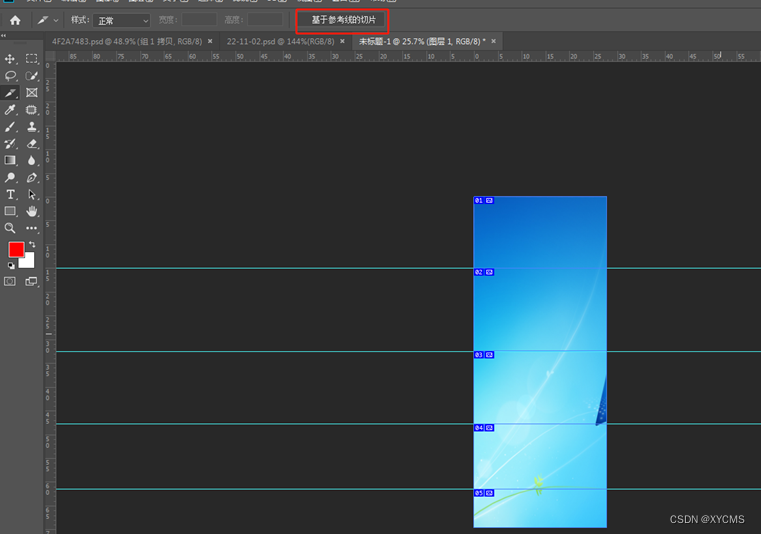The width and height of the screenshot is (761, 534).
Task: Select the Dodge tool
Action: pos(10,177)
